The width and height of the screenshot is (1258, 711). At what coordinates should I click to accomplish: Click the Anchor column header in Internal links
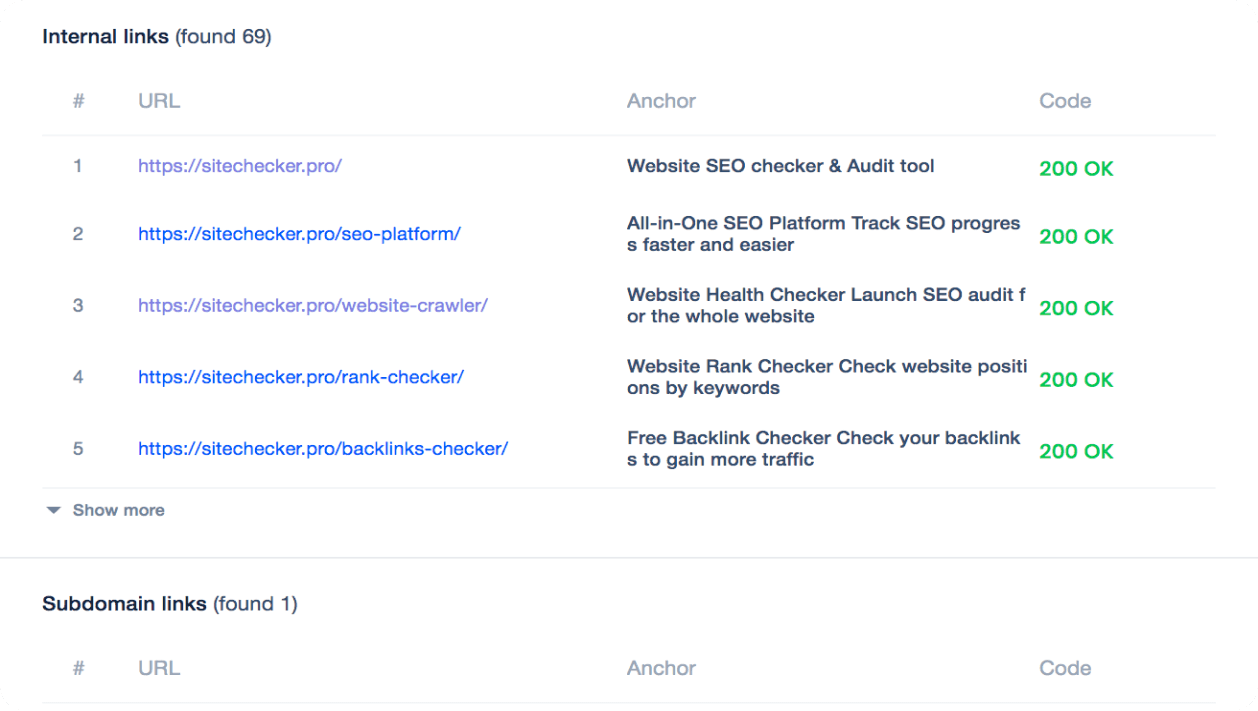pyautogui.click(x=661, y=101)
